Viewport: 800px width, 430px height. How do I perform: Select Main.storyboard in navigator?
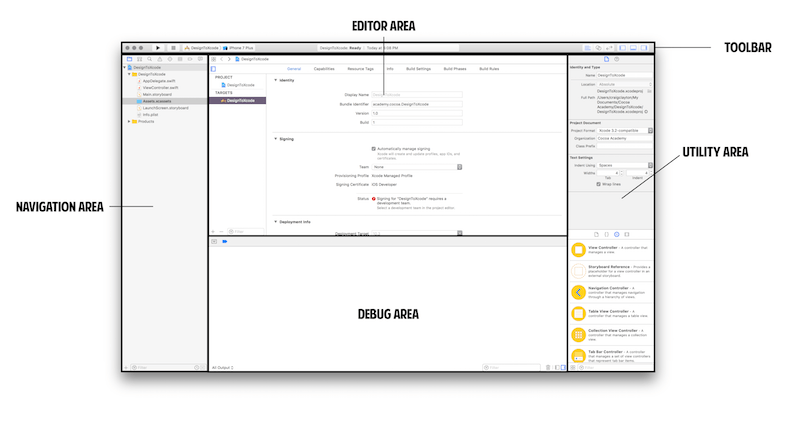157,94
